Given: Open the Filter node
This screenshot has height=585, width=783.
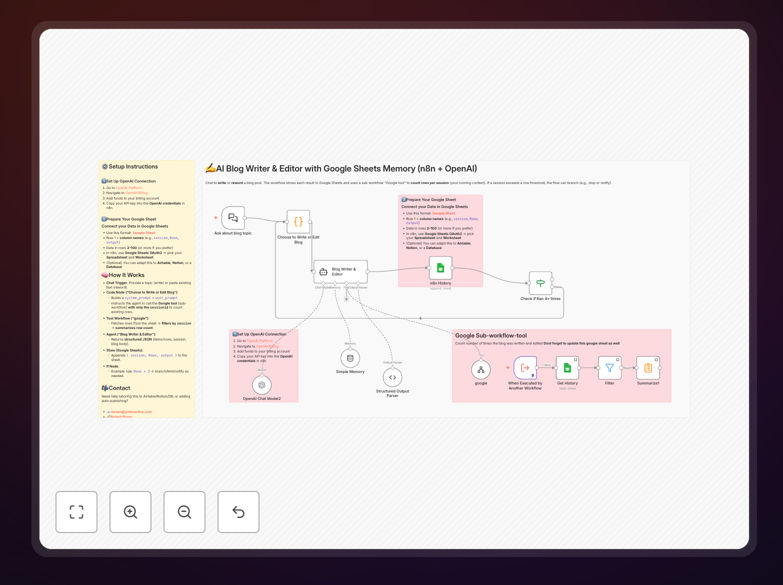Looking at the screenshot, I should pyautogui.click(x=610, y=368).
